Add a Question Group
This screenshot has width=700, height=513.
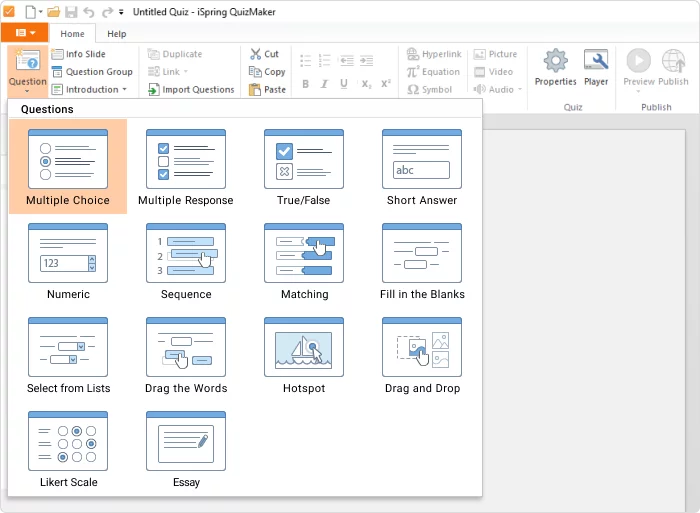click(92, 72)
